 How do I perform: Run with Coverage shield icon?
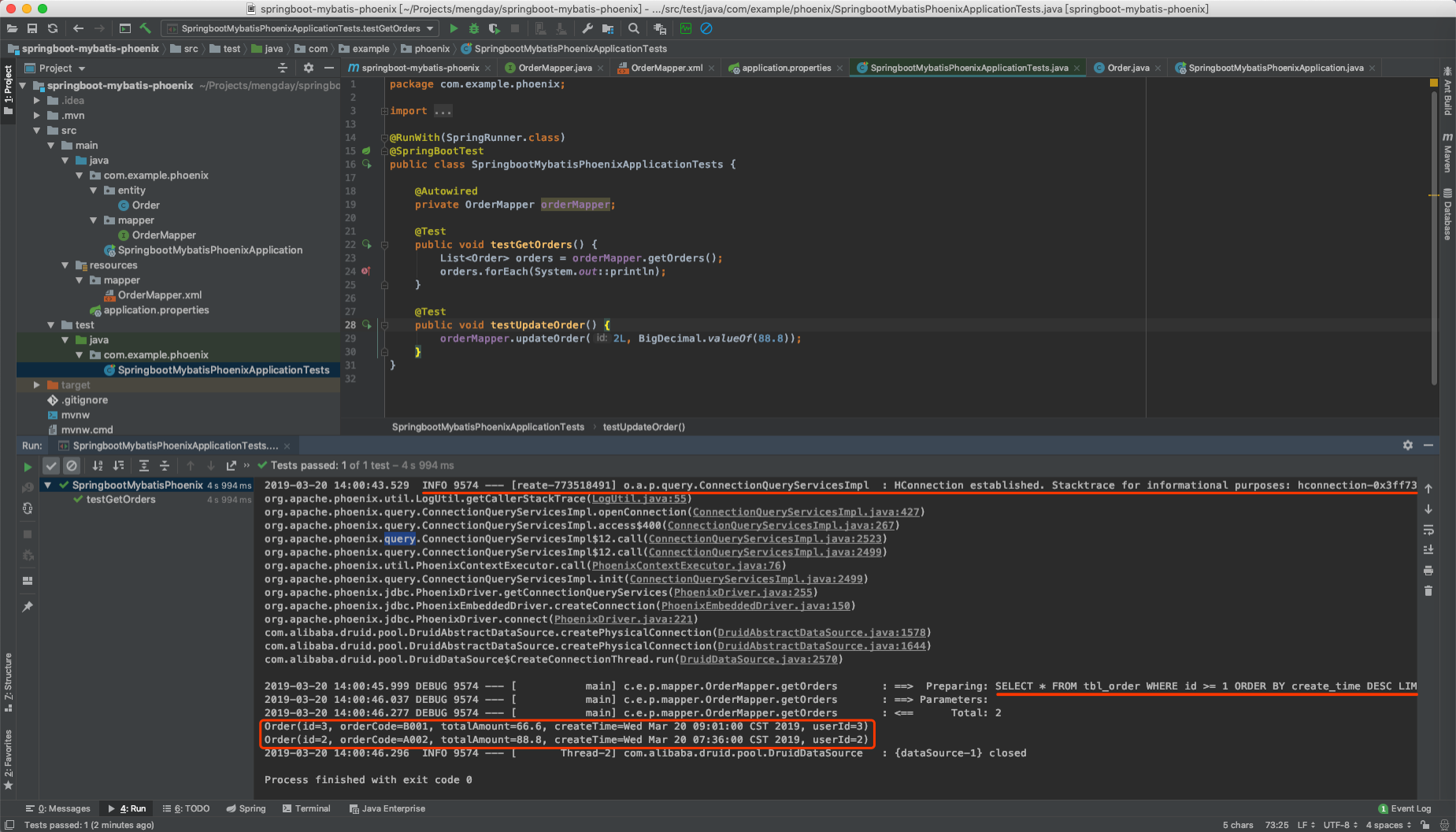point(495,28)
